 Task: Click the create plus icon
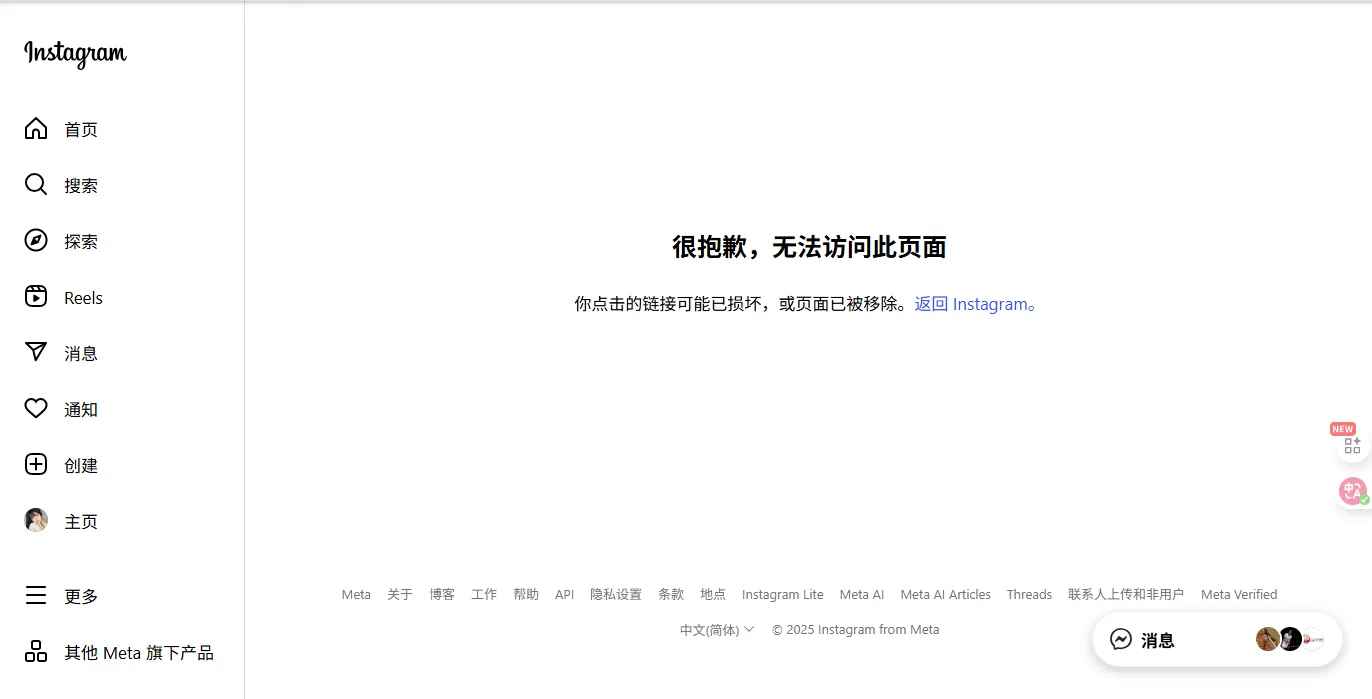(36, 465)
